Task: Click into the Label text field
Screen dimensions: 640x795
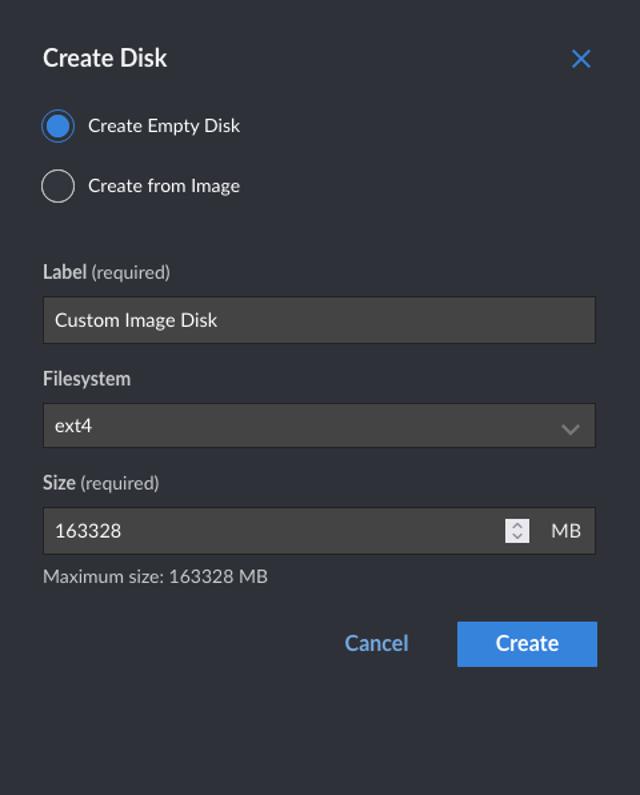Action: tap(319, 320)
